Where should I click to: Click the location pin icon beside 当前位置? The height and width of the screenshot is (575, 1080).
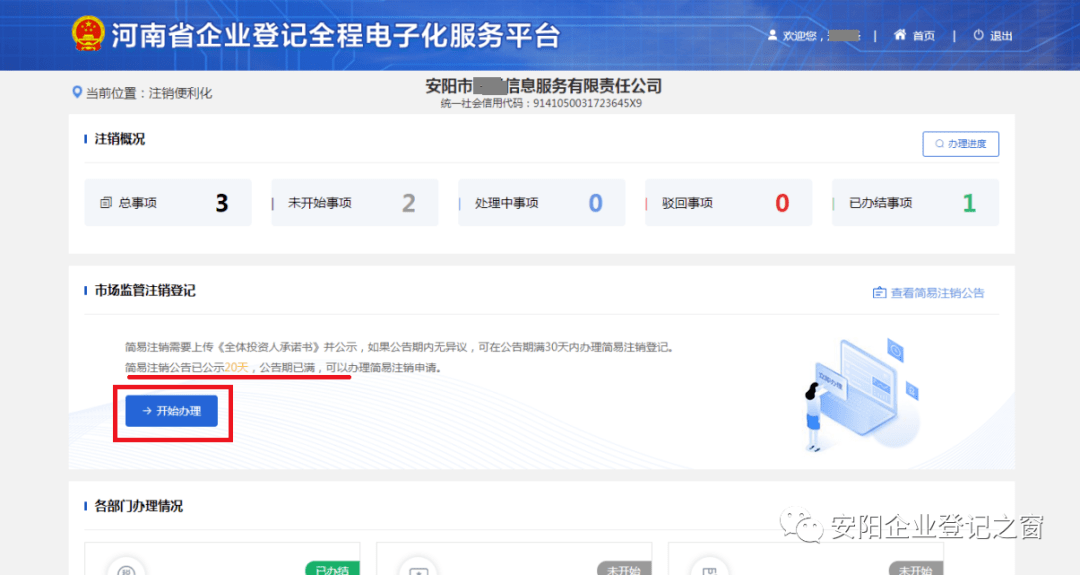76,92
